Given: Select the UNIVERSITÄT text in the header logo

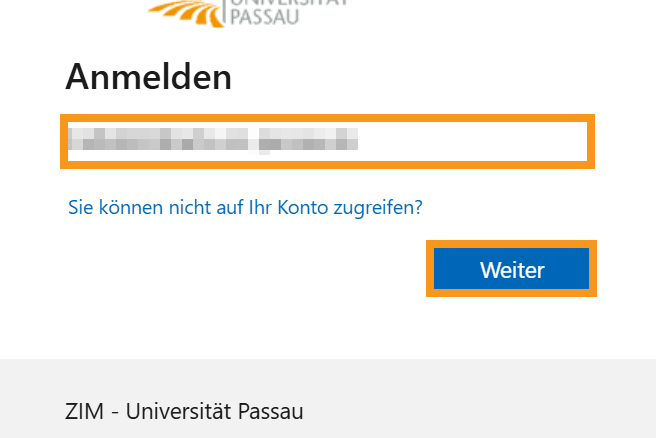Looking at the screenshot, I should (288, 3).
